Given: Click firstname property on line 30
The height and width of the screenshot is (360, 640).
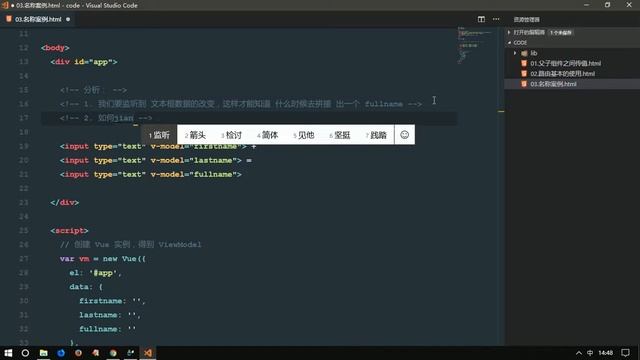Looking at the screenshot, I should coord(112,301).
